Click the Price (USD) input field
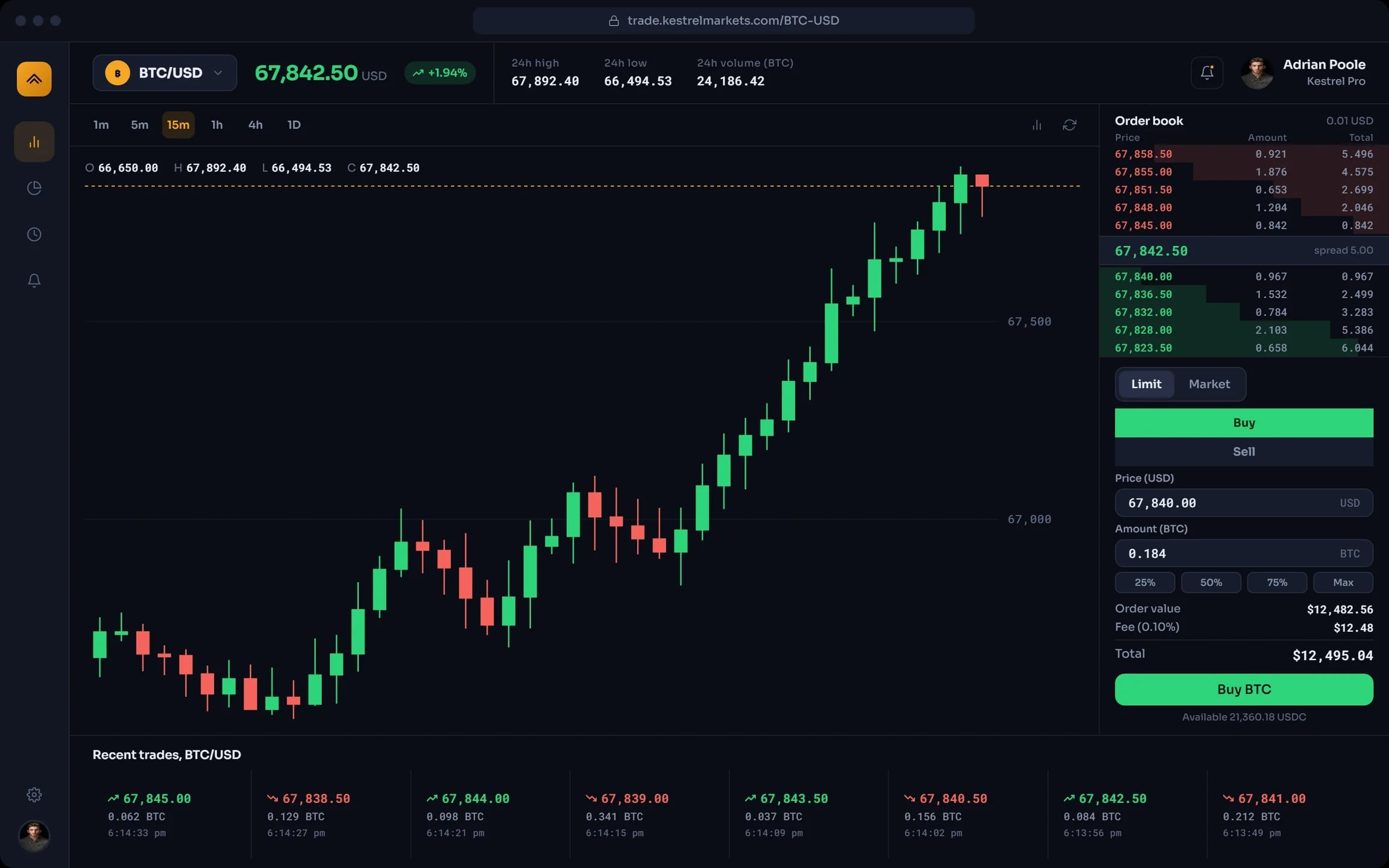Image resolution: width=1389 pixels, height=868 pixels. [1244, 503]
